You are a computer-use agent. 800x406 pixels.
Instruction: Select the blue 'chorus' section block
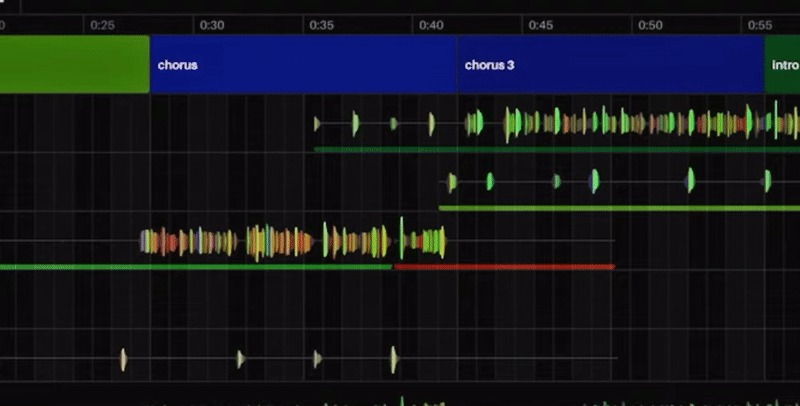coord(303,64)
